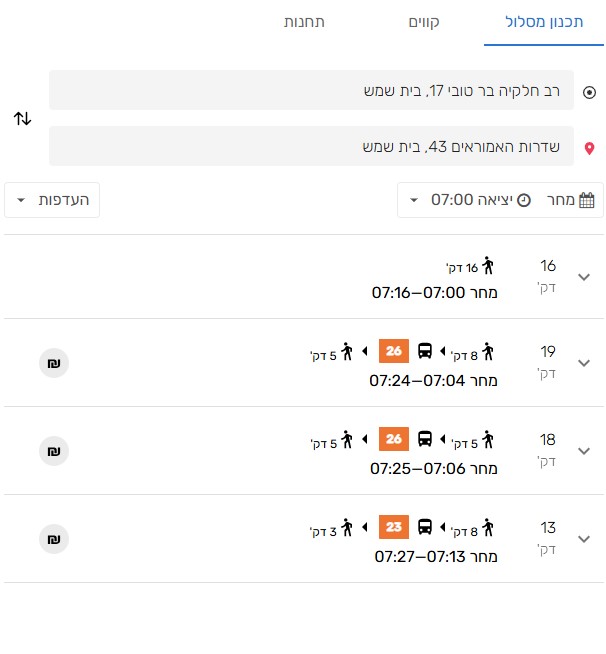The image size is (606, 654).
Task: Click the calendar icon for departure date
Action: click(587, 200)
